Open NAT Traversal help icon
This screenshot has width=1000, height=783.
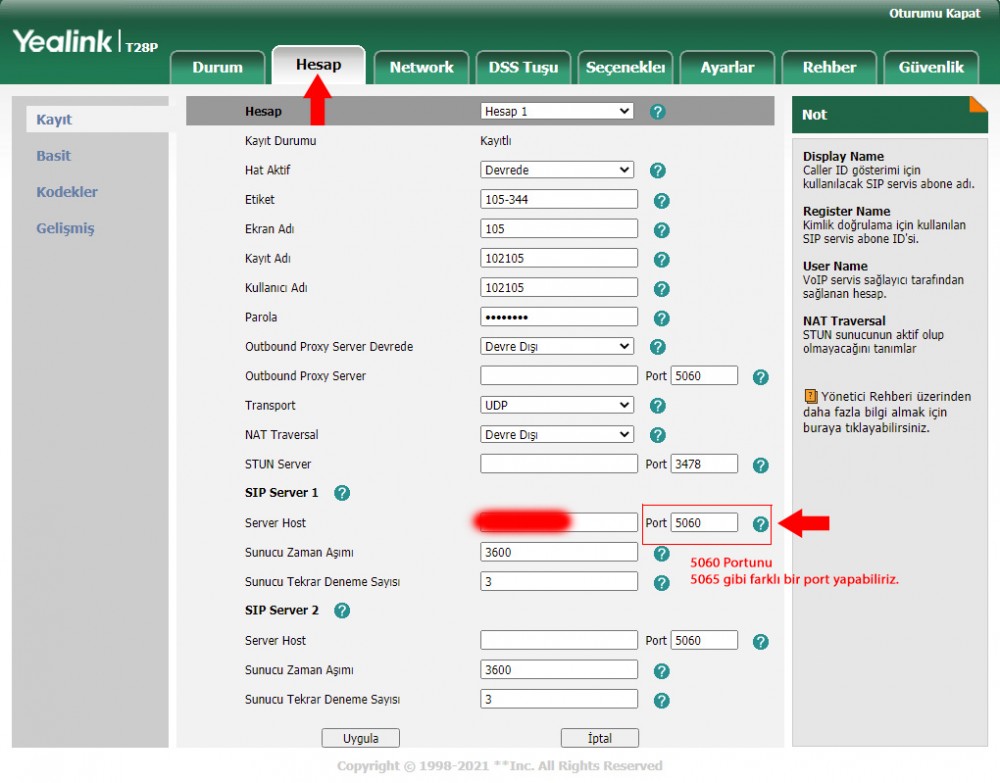tap(658, 435)
